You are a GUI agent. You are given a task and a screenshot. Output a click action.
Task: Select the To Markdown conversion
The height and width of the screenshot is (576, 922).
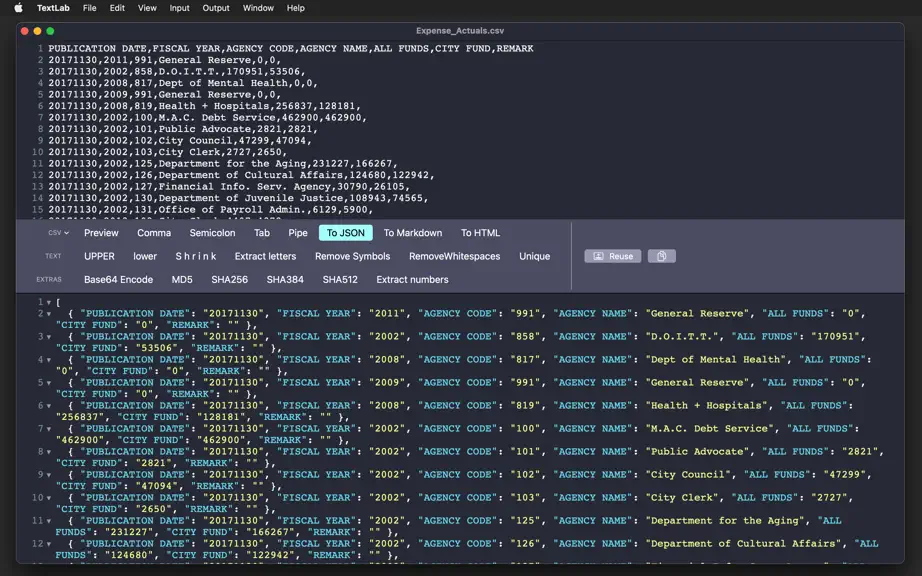413,233
